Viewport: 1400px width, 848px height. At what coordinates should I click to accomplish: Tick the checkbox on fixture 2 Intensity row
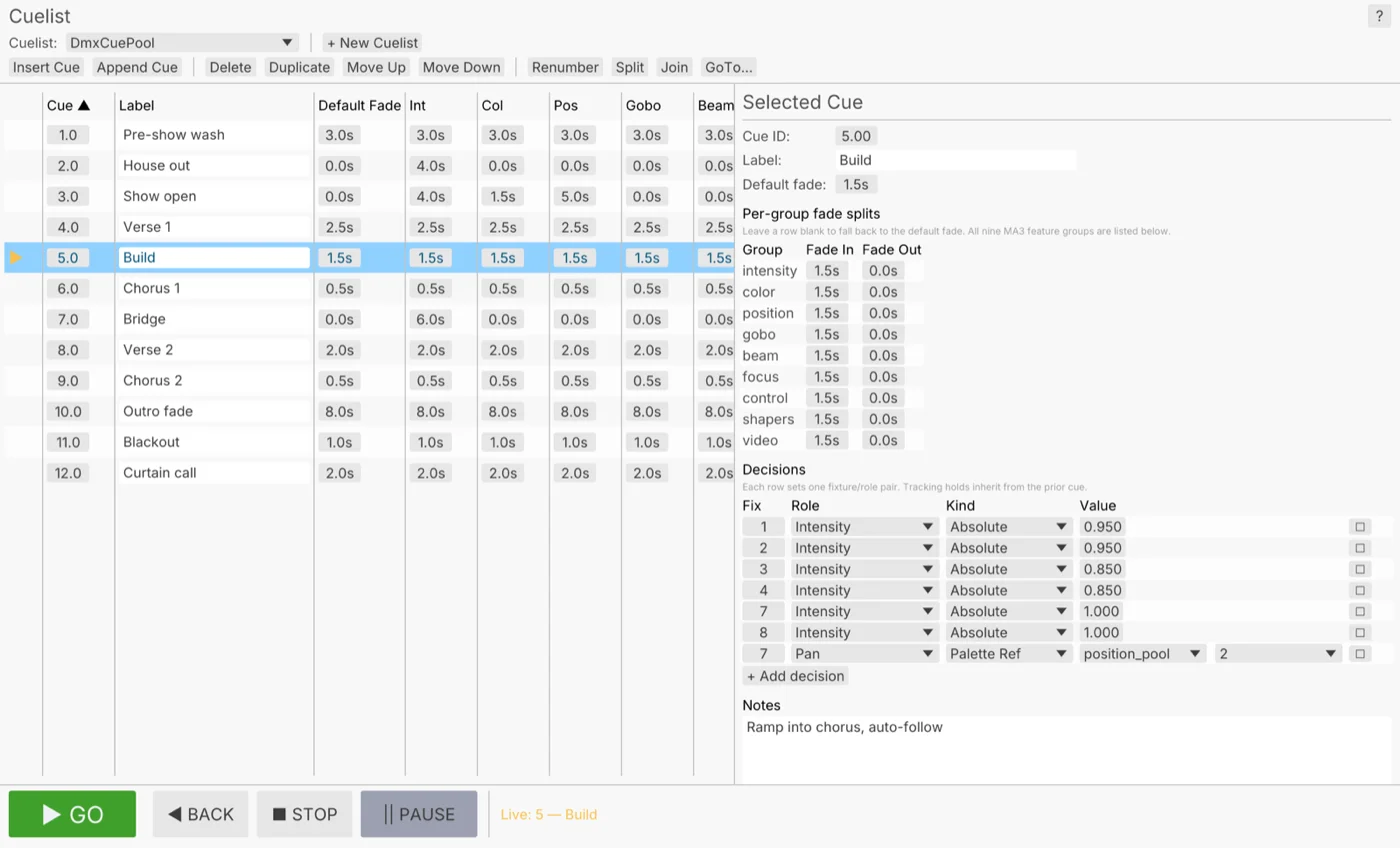click(x=1360, y=548)
